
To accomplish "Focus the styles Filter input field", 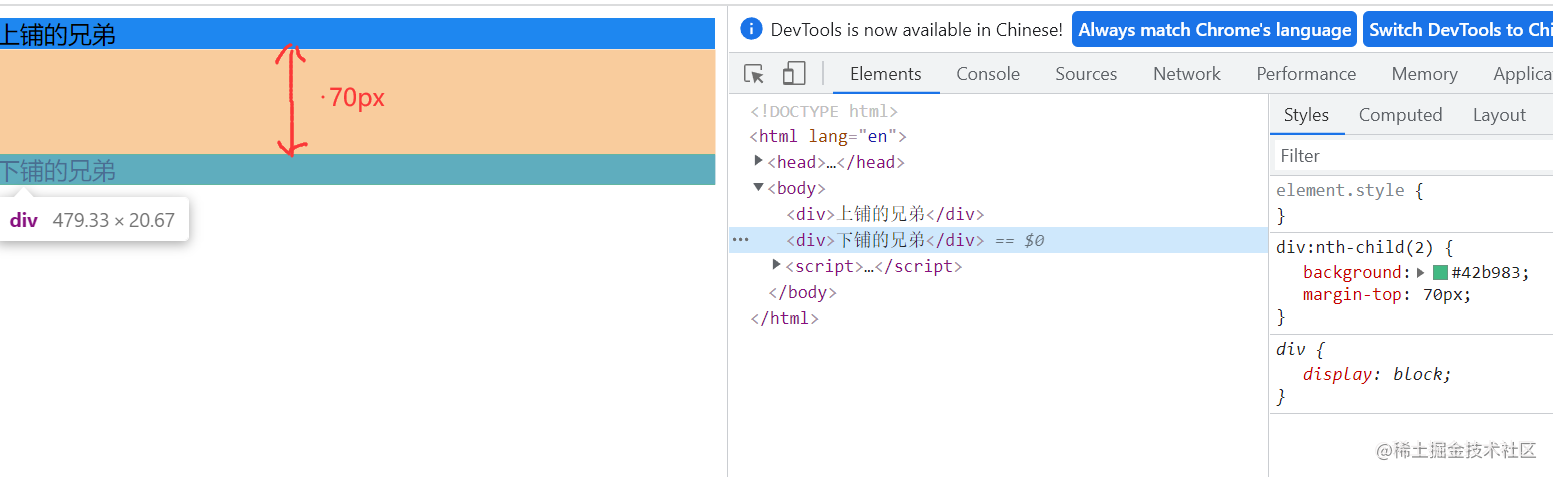I will 1412,156.
